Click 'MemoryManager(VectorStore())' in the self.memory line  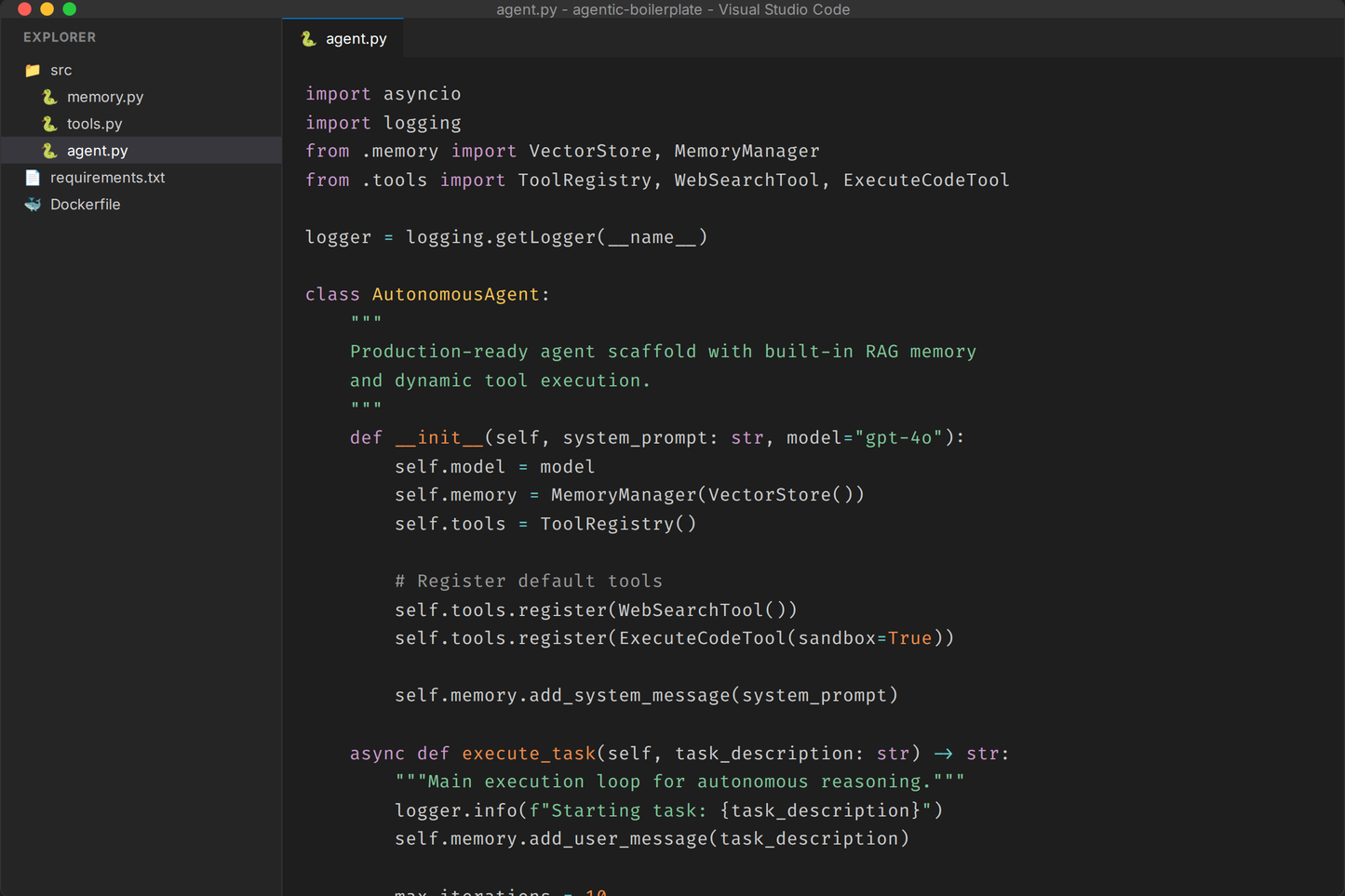click(707, 495)
